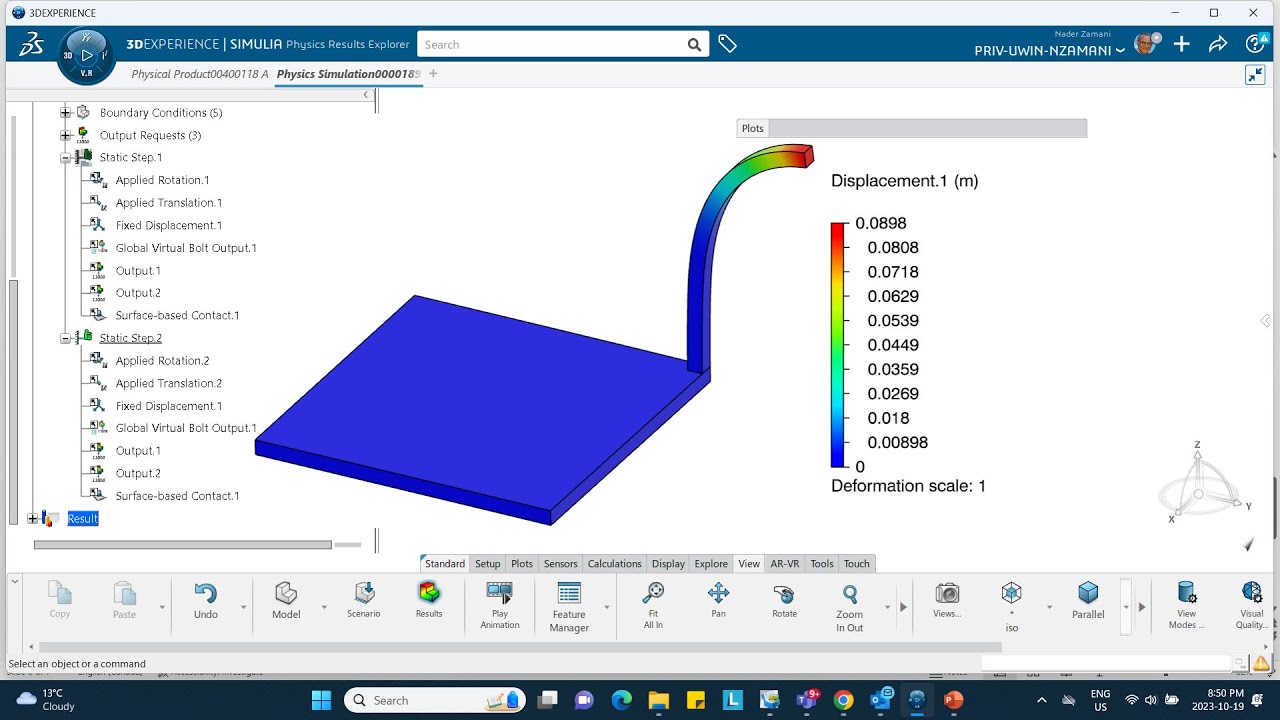Open the Sensors tab

[560, 564]
